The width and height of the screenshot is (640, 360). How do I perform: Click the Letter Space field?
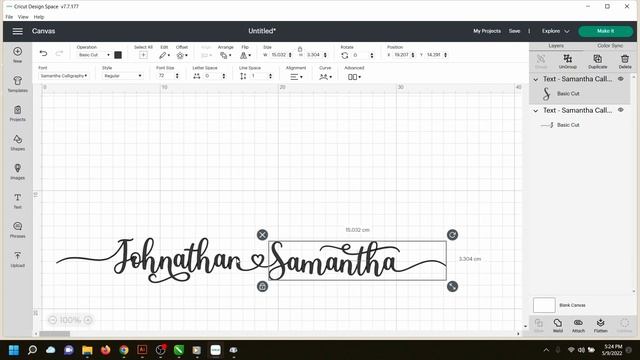pos(211,76)
